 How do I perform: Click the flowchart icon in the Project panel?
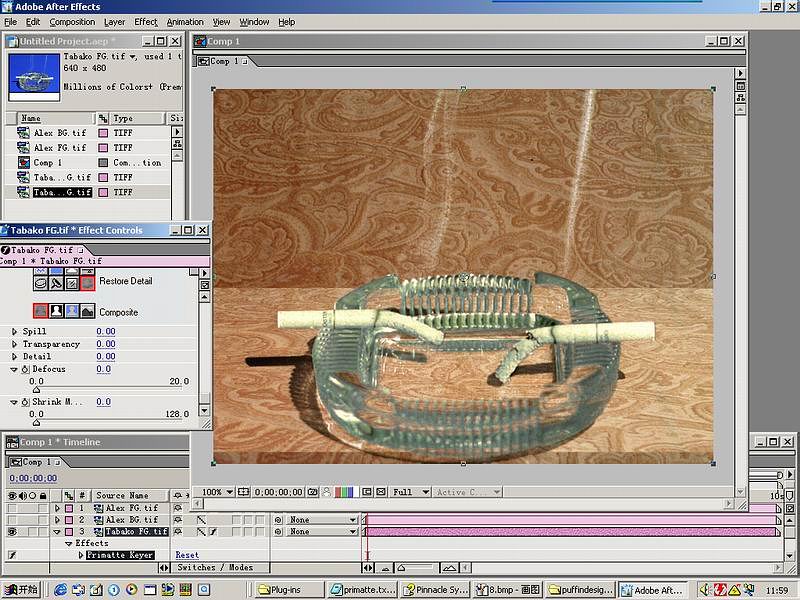point(177,144)
